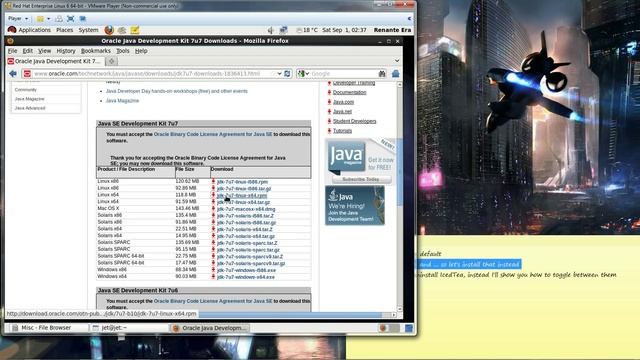The height and width of the screenshot is (360, 640).
Task: Click the Java Magazine Subscribe Today banner
Action: (360, 162)
